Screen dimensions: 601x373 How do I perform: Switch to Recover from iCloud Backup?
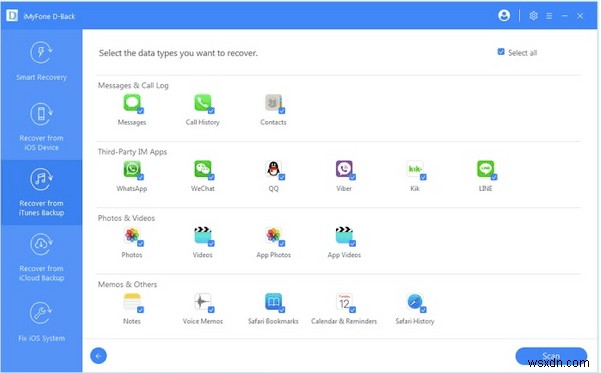pos(41,257)
